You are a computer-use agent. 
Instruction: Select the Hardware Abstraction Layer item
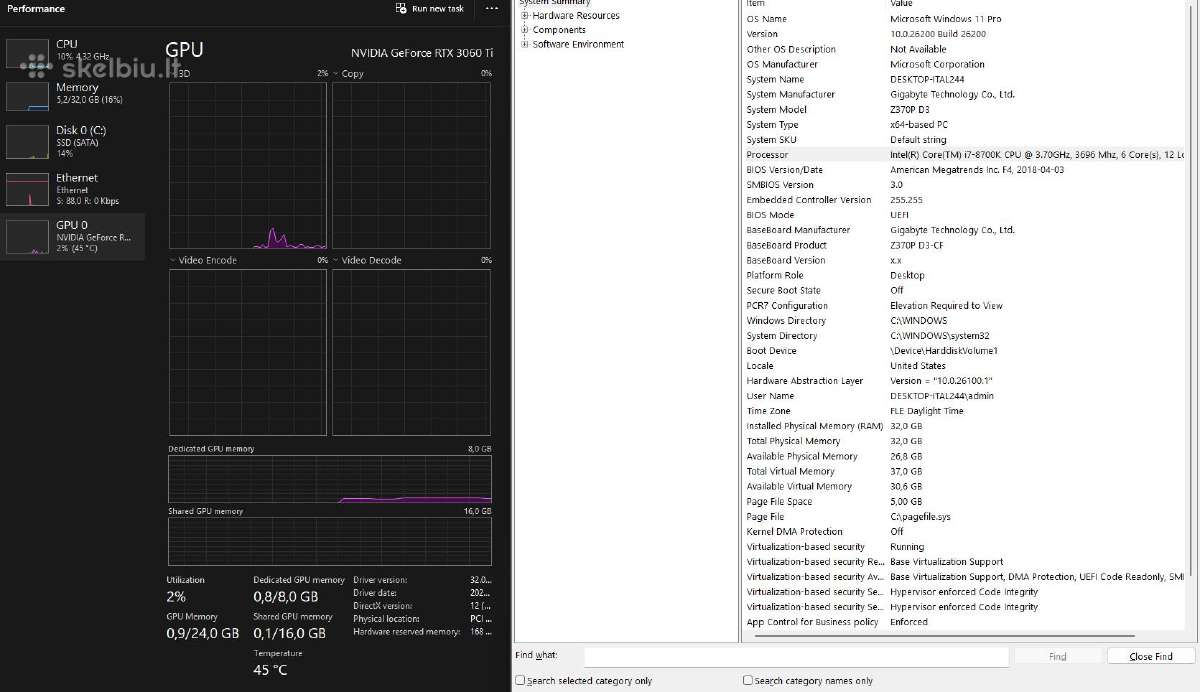tap(804, 381)
